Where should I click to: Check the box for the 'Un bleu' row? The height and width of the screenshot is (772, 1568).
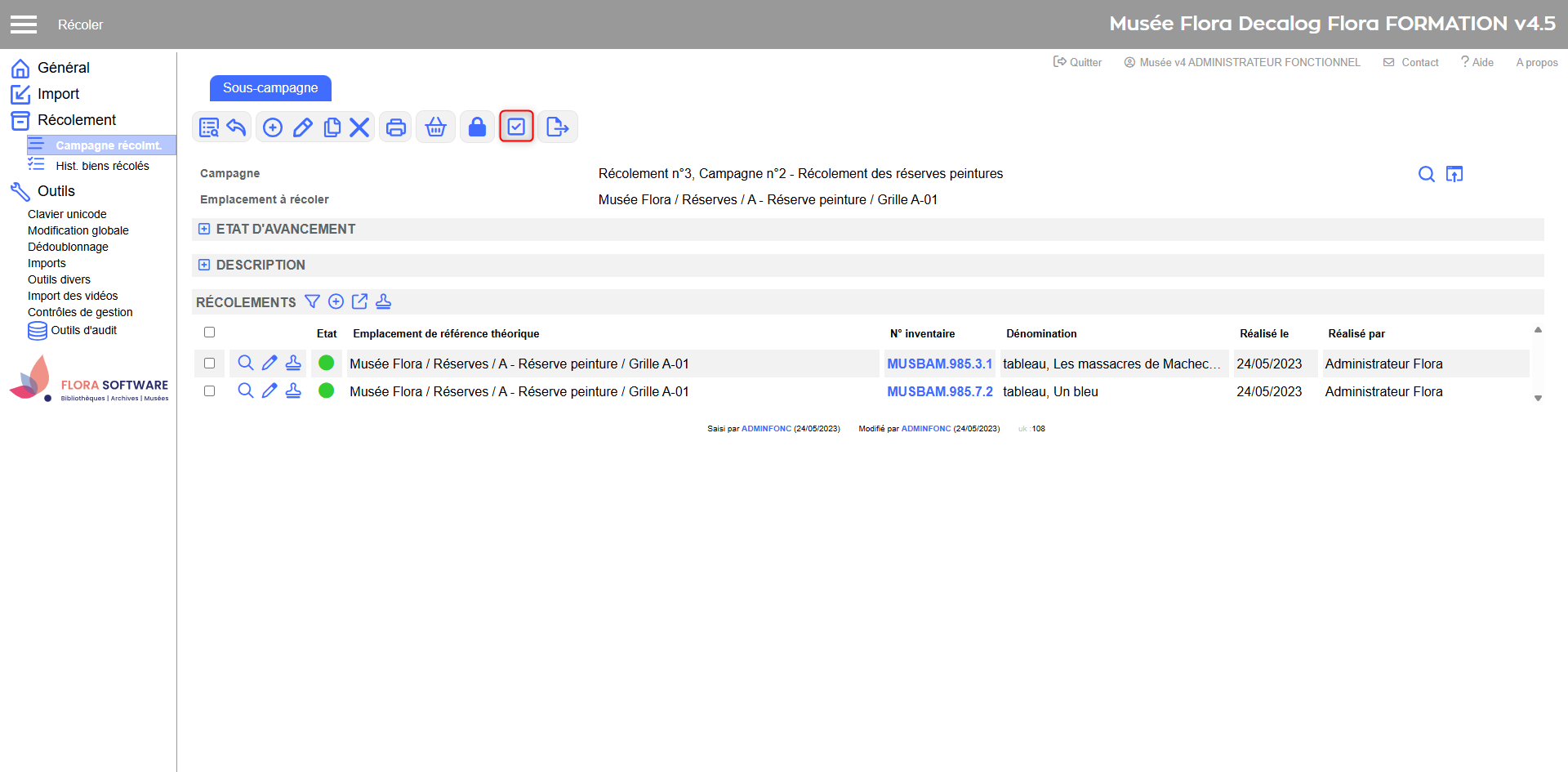[x=210, y=391]
